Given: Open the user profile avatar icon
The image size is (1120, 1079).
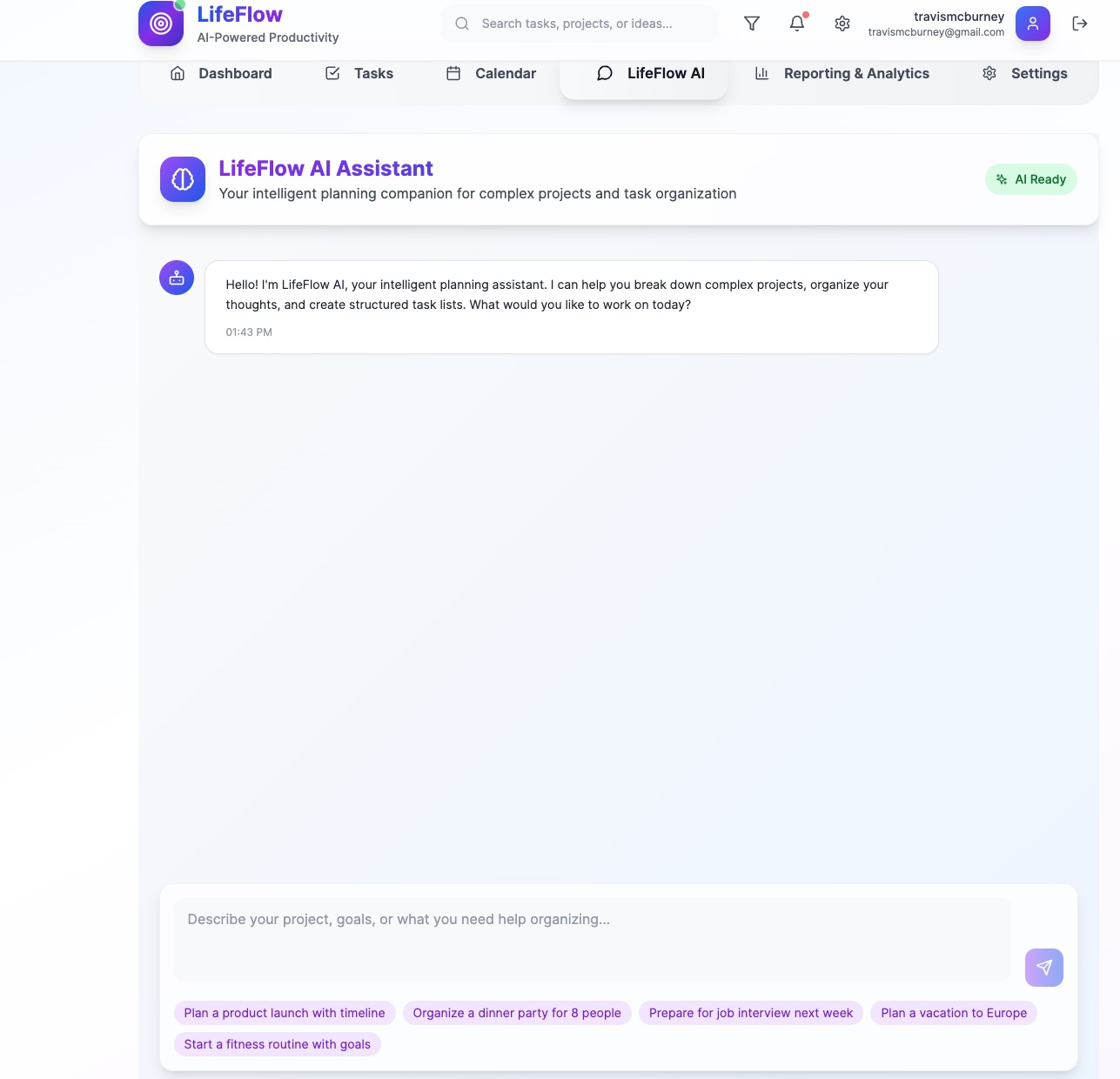Looking at the screenshot, I should point(1033,23).
